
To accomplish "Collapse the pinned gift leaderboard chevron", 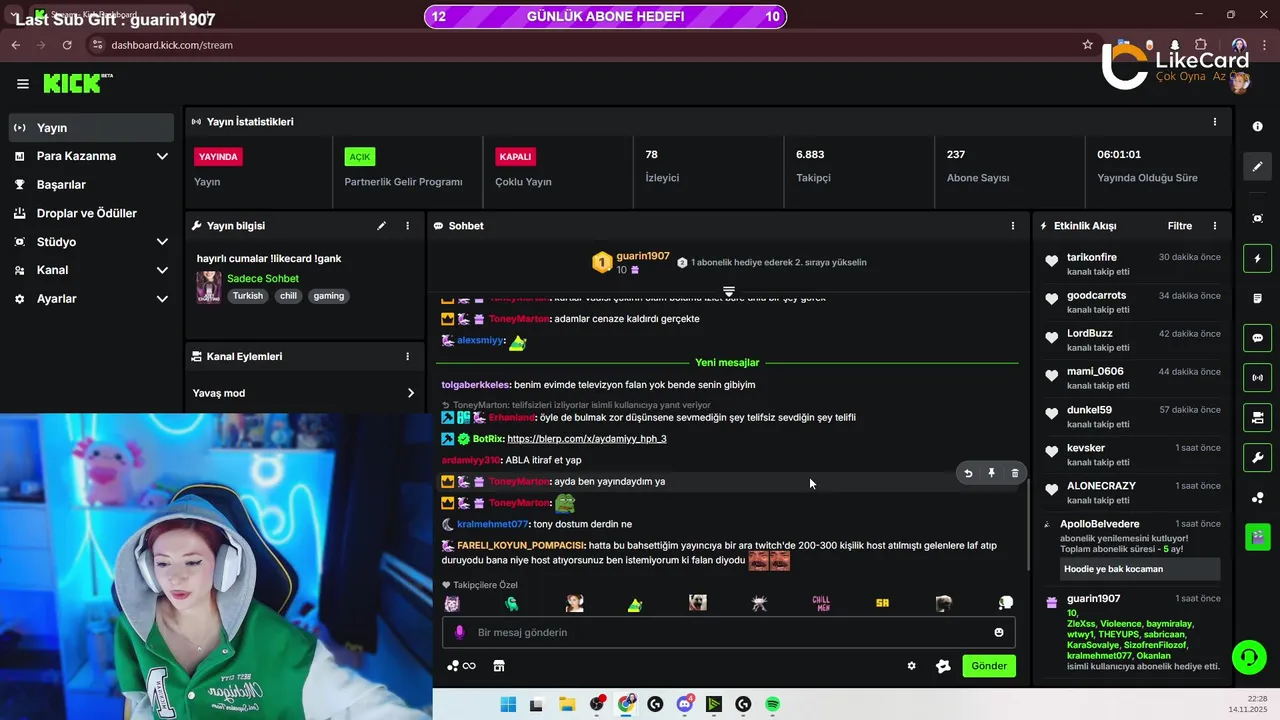I will (x=729, y=292).
